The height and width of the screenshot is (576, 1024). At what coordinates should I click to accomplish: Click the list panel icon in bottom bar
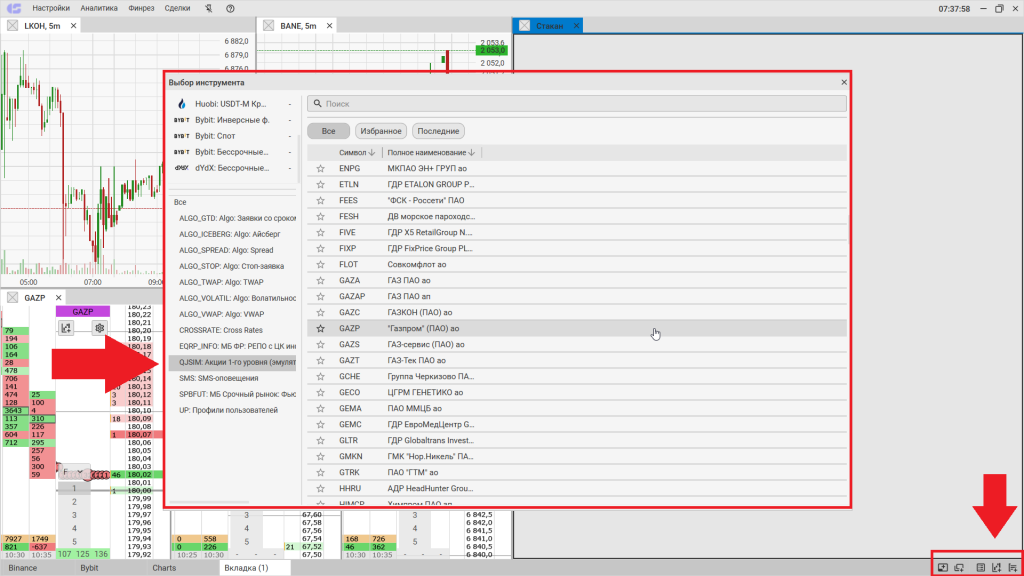980,568
